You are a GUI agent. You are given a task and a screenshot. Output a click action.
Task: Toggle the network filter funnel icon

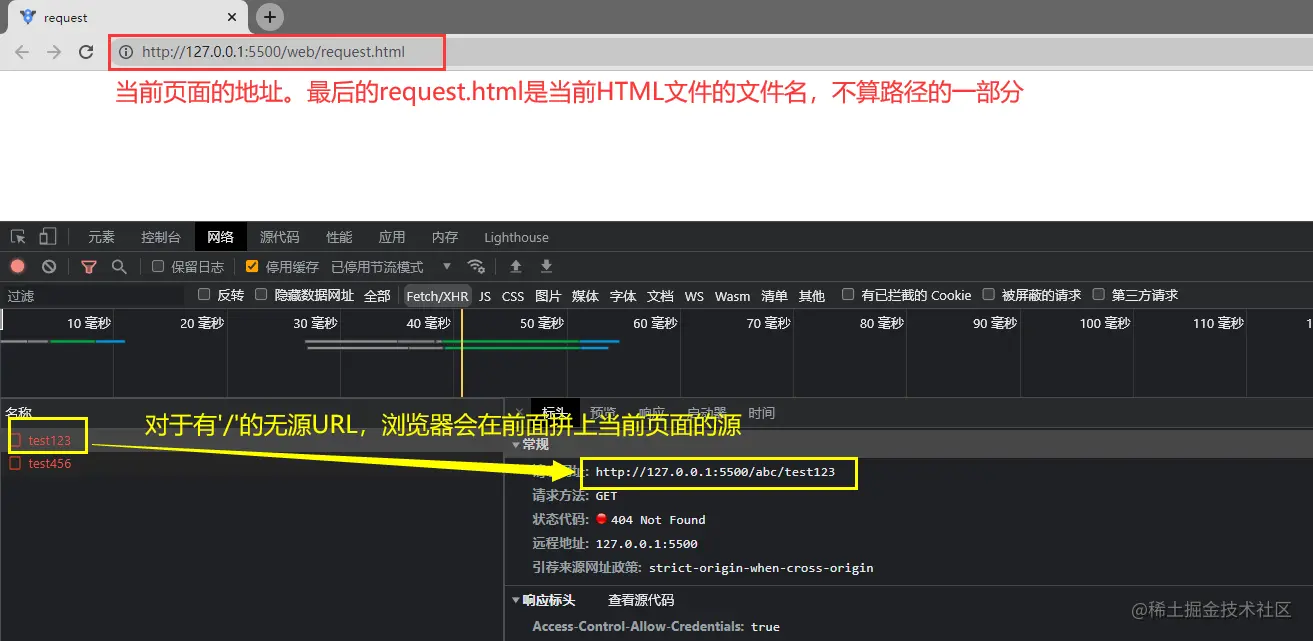click(x=89, y=267)
